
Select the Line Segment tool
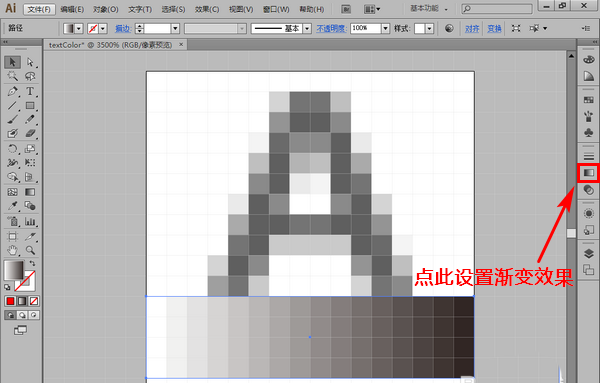coord(12,105)
